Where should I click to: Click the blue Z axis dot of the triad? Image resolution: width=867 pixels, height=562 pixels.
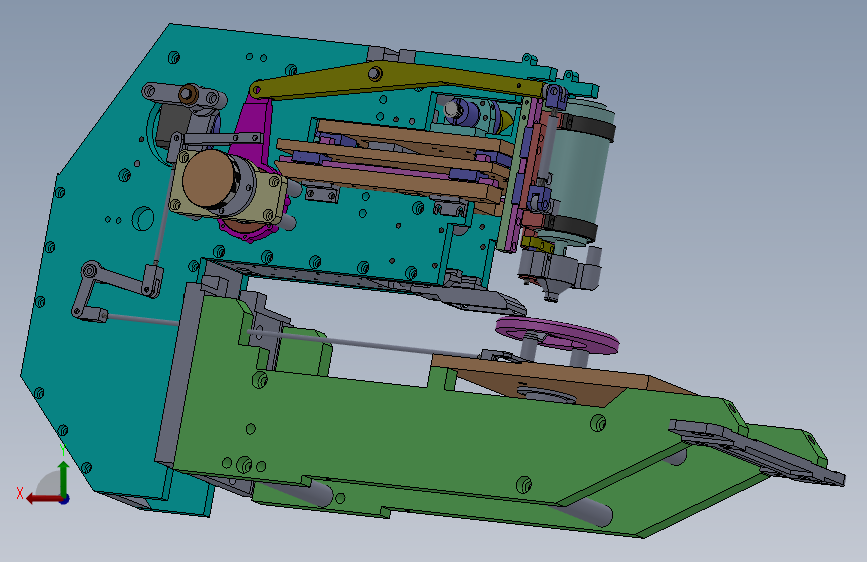(x=65, y=499)
